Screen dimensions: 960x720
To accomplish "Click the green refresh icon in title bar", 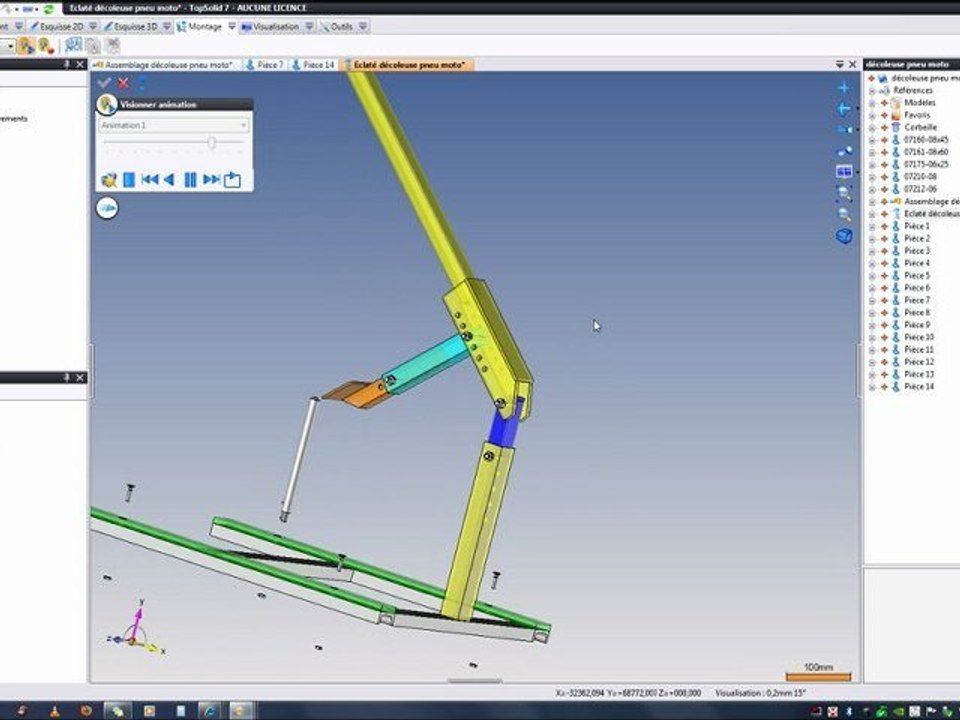I will [x=48, y=9].
